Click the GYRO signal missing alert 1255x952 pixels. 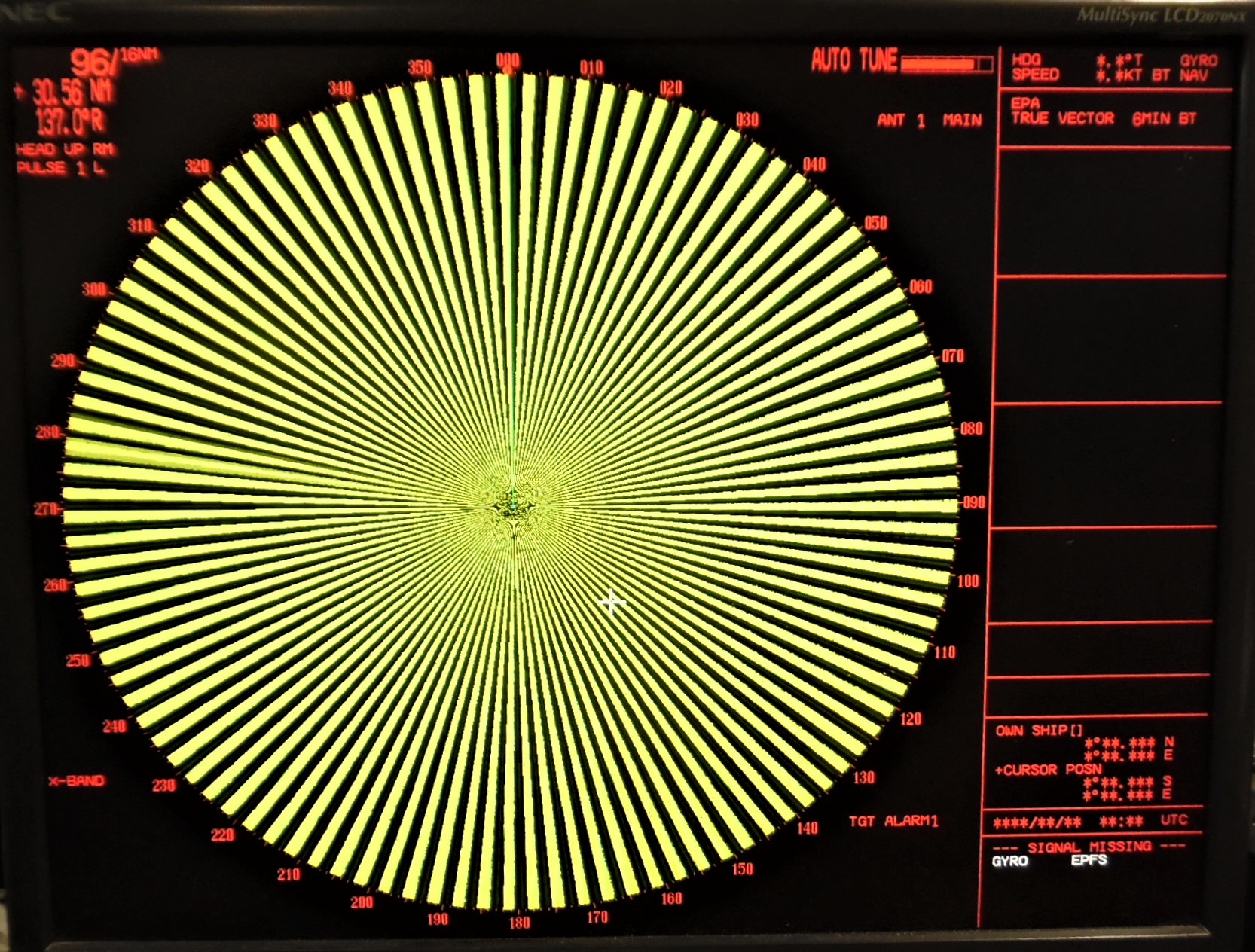pos(1009,861)
